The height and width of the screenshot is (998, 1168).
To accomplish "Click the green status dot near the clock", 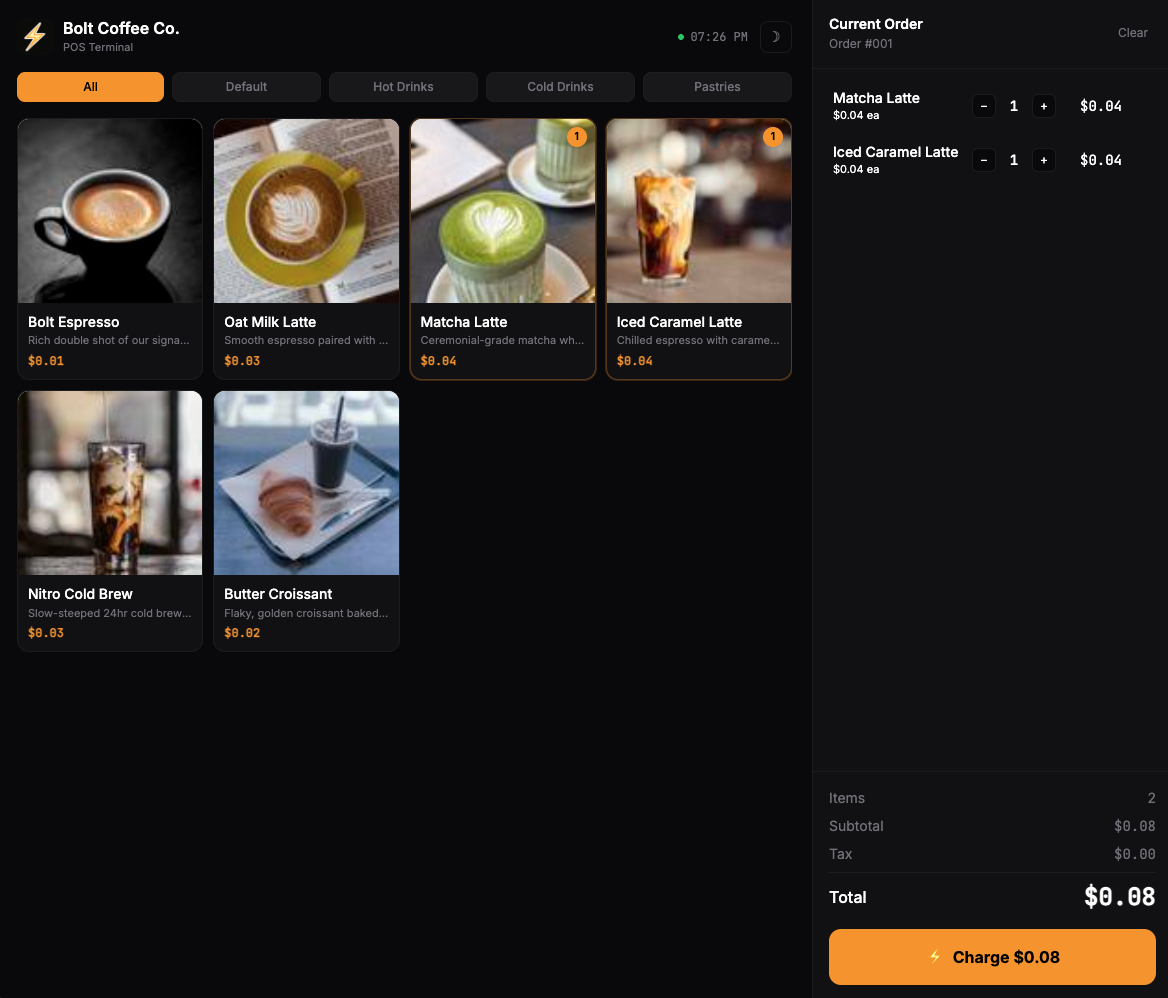I will [681, 36].
